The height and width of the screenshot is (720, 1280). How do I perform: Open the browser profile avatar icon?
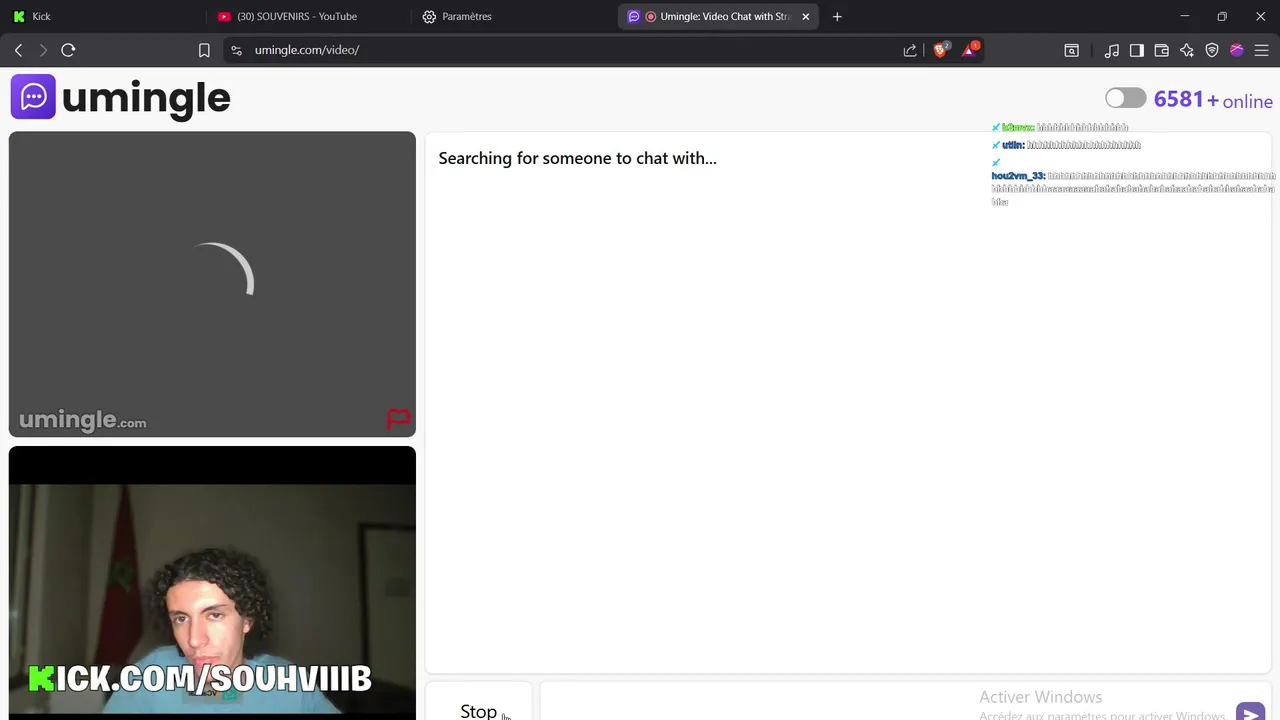(x=1237, y=50)
